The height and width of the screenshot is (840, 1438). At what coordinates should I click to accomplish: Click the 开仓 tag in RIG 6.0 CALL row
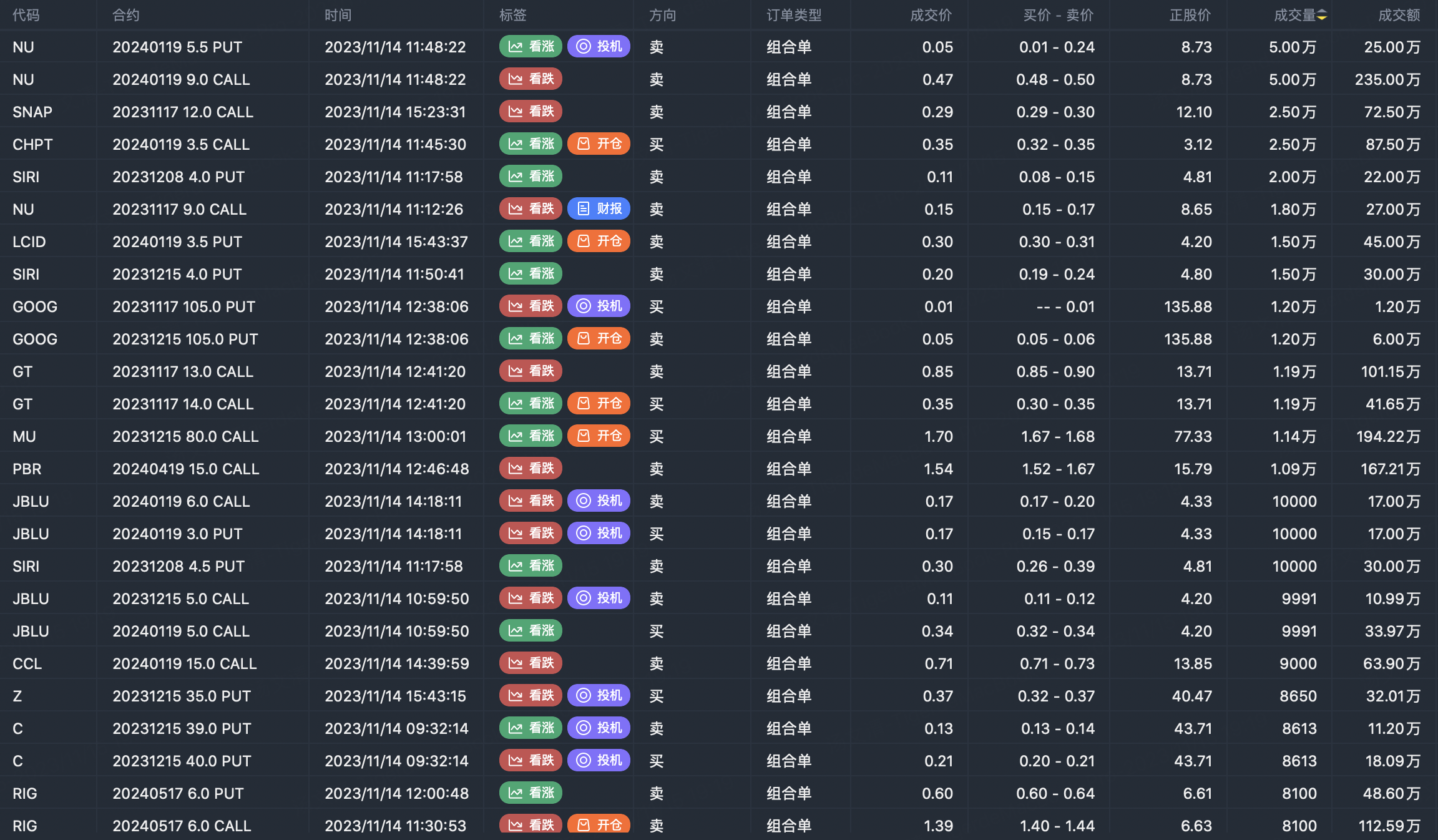pos(599,824)
